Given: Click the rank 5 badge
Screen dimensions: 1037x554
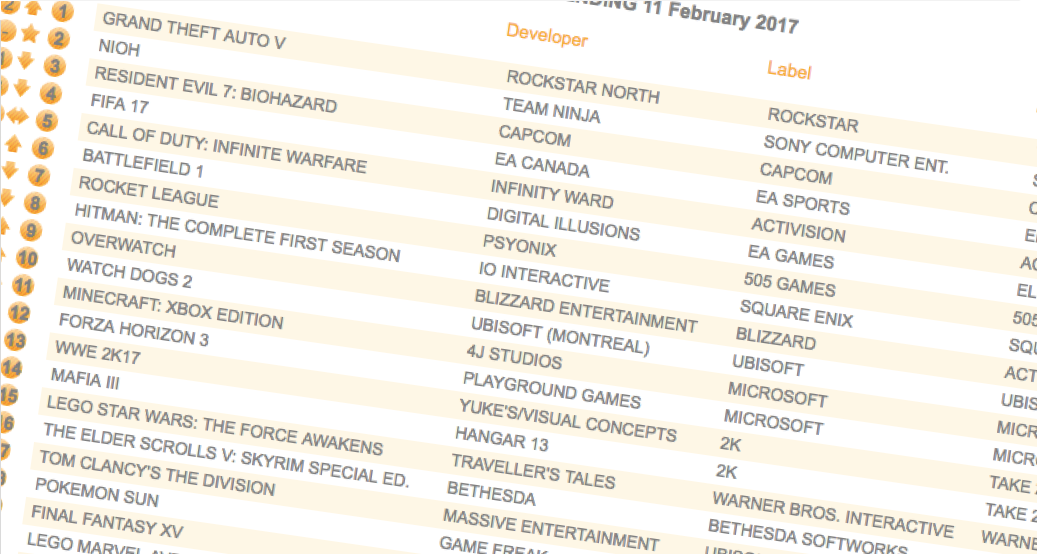Looking at the screenshot, I should (x=46, y=121).
